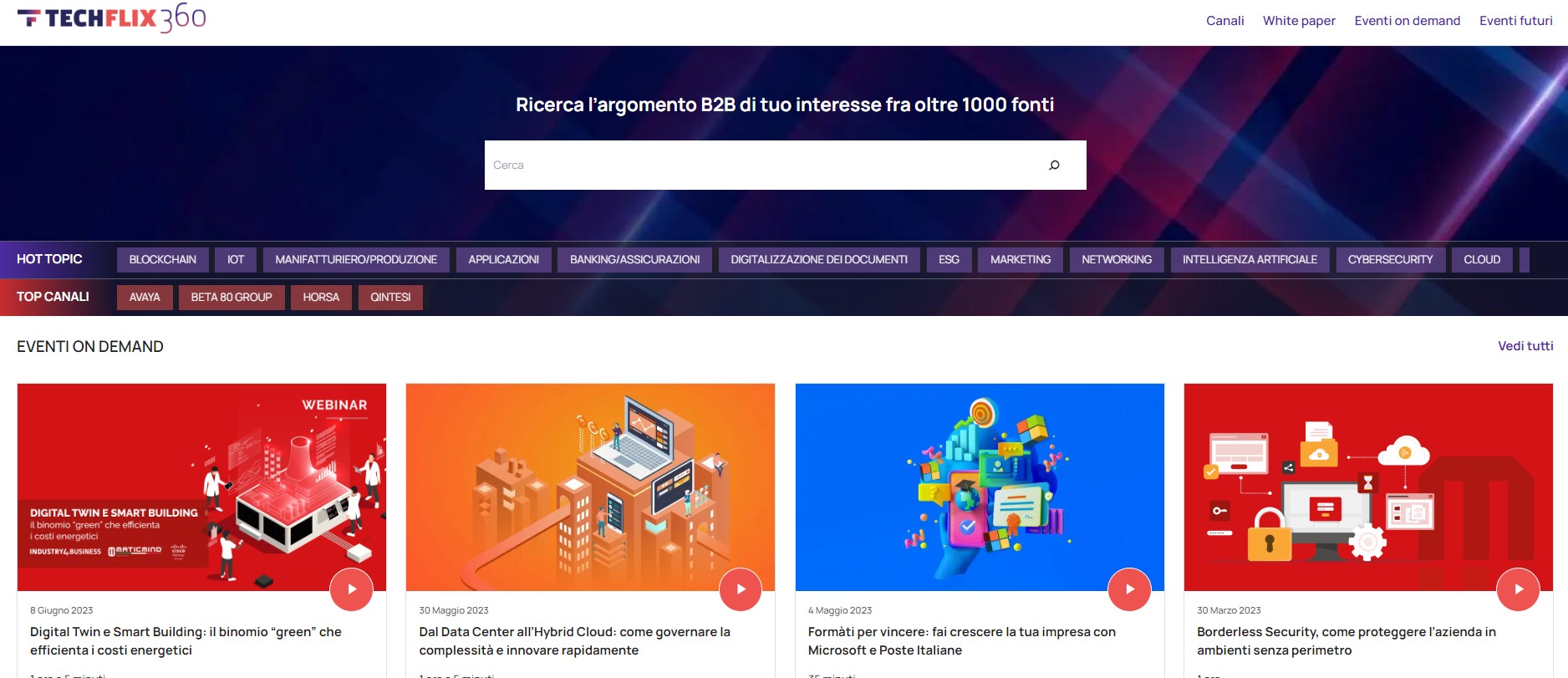Open the Canali menu item
Viewport: 1568px width, 678px height.
[1224, 21]
